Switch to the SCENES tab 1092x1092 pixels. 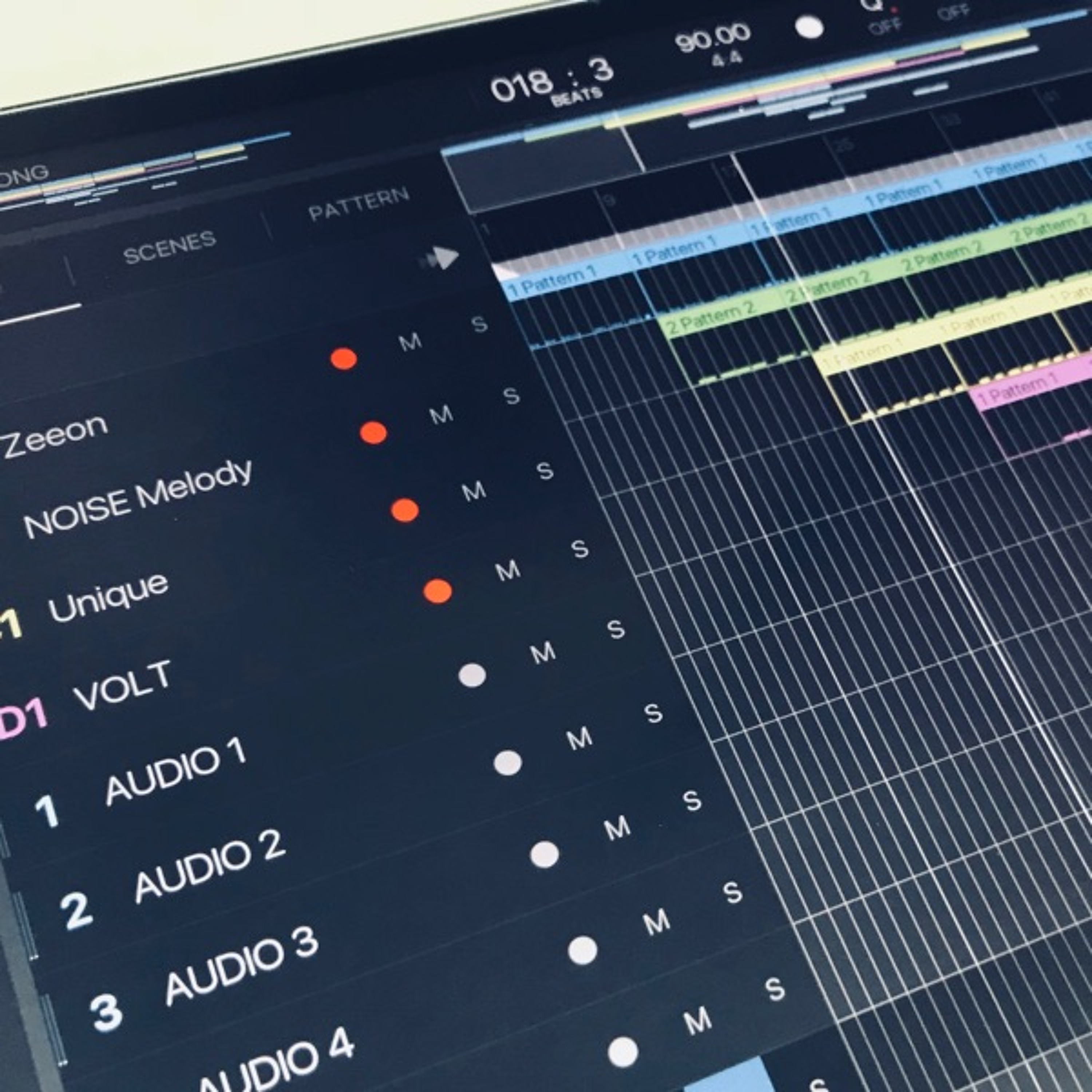pyautogui.click(x=170, y=248)
